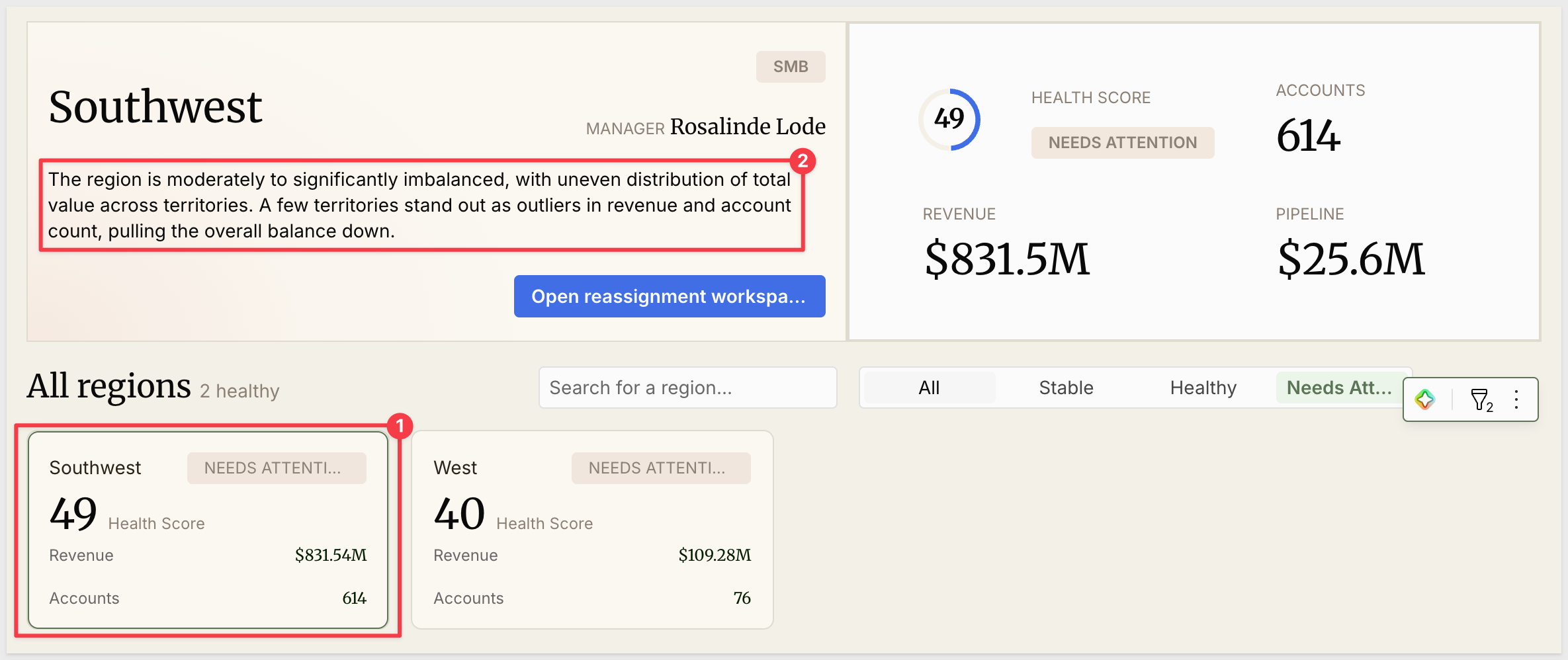Click the All regions heading
This screenshot has width=1568, height=660.
tap(109, 386)
